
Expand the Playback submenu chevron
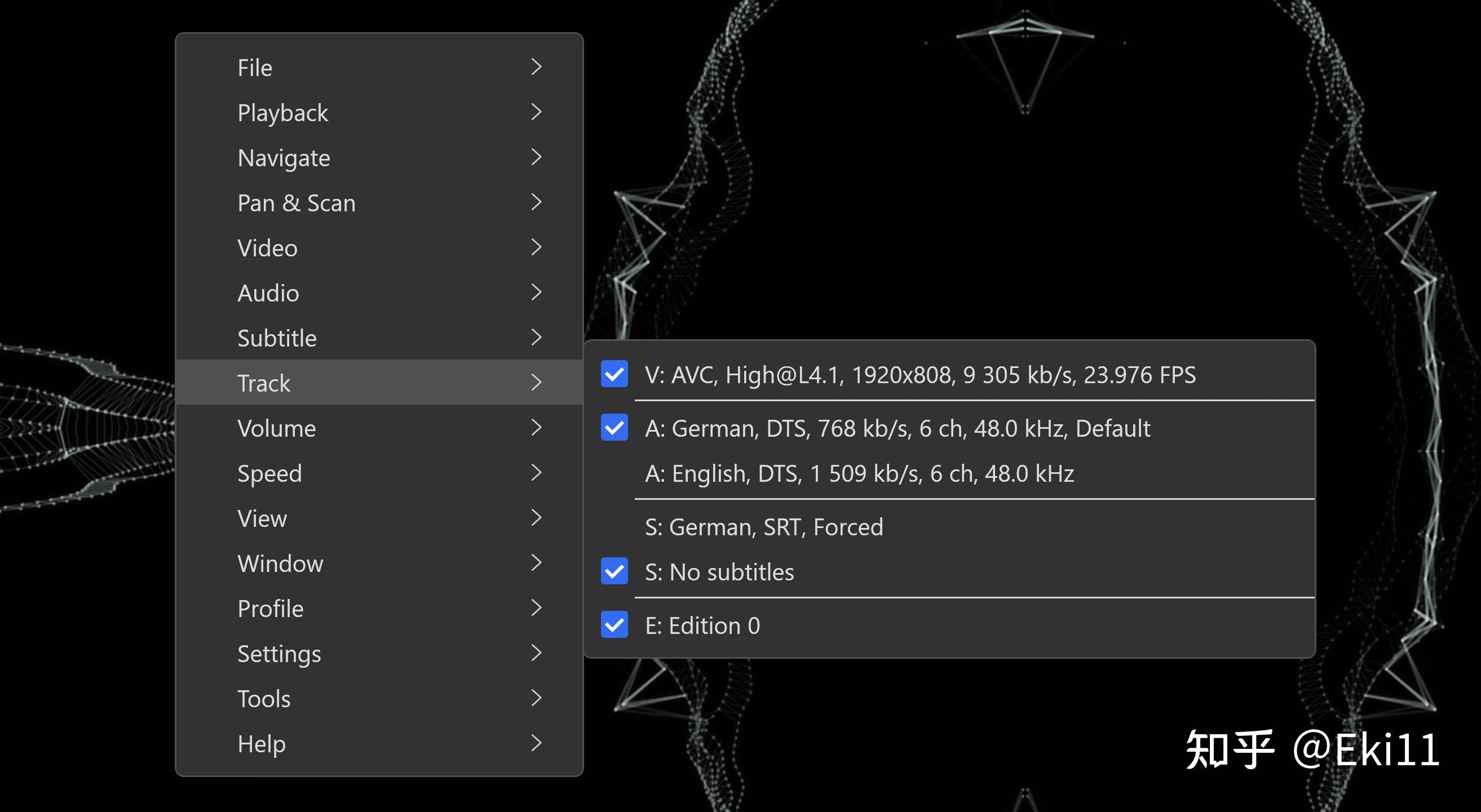pyautogui.click(x=536, y=112)
